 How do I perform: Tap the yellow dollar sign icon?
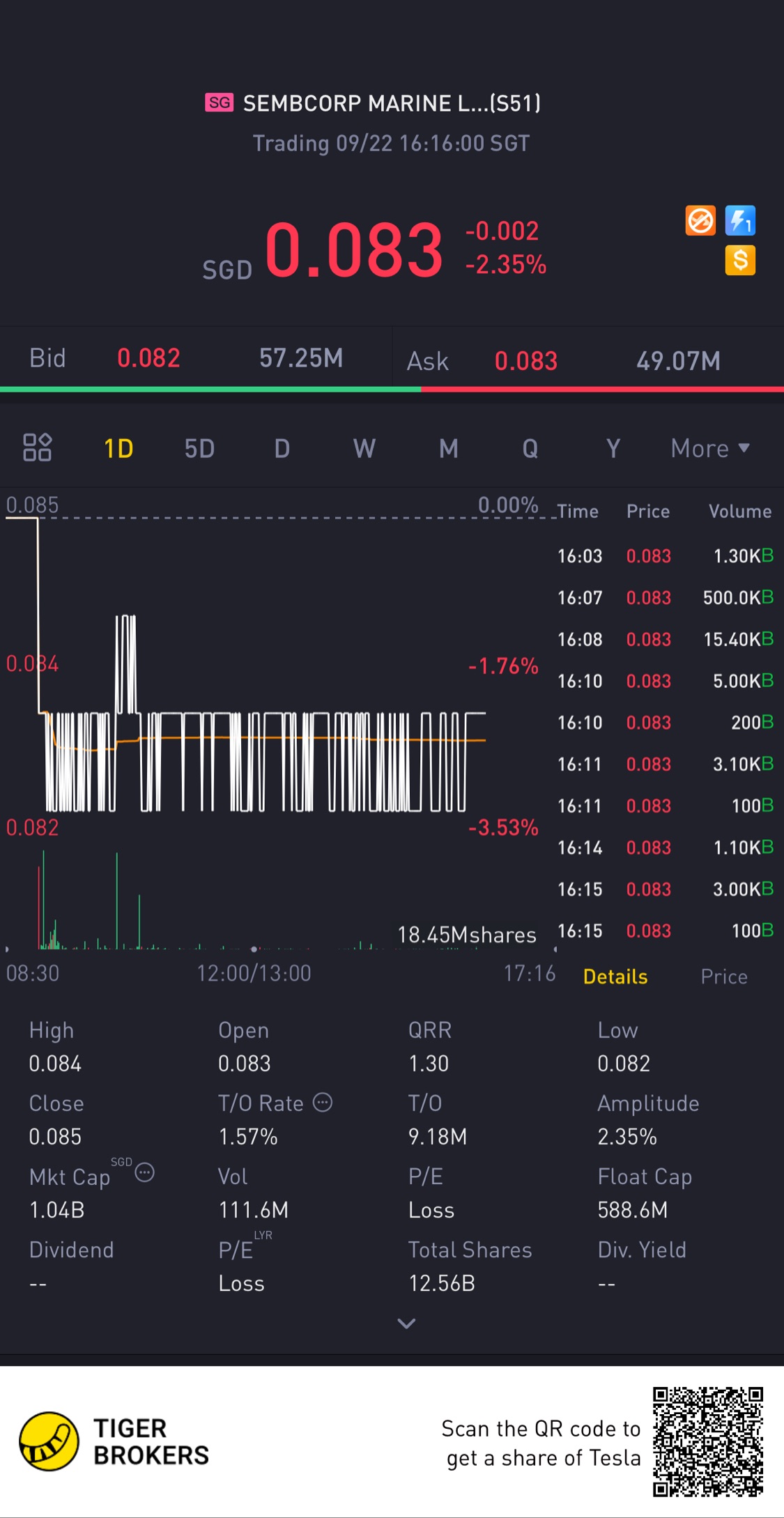coord(740,261)
